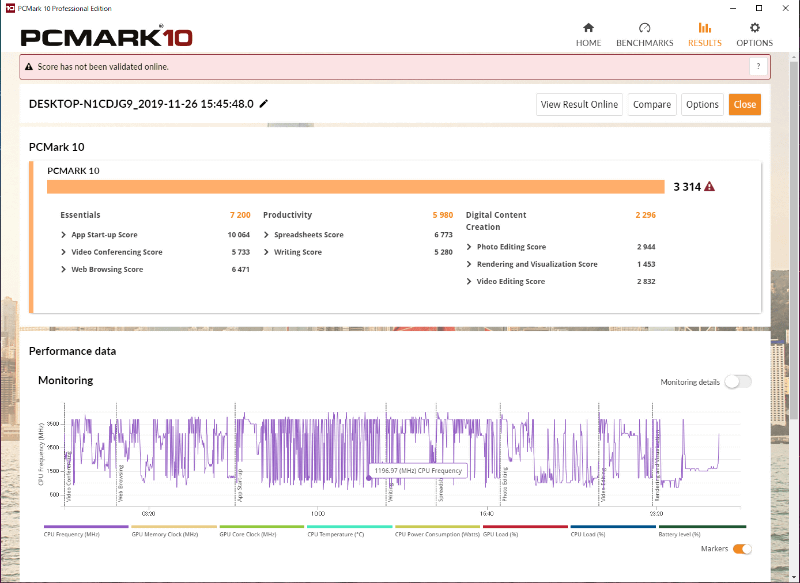Click the orange Close button

(x=744, y=104)
